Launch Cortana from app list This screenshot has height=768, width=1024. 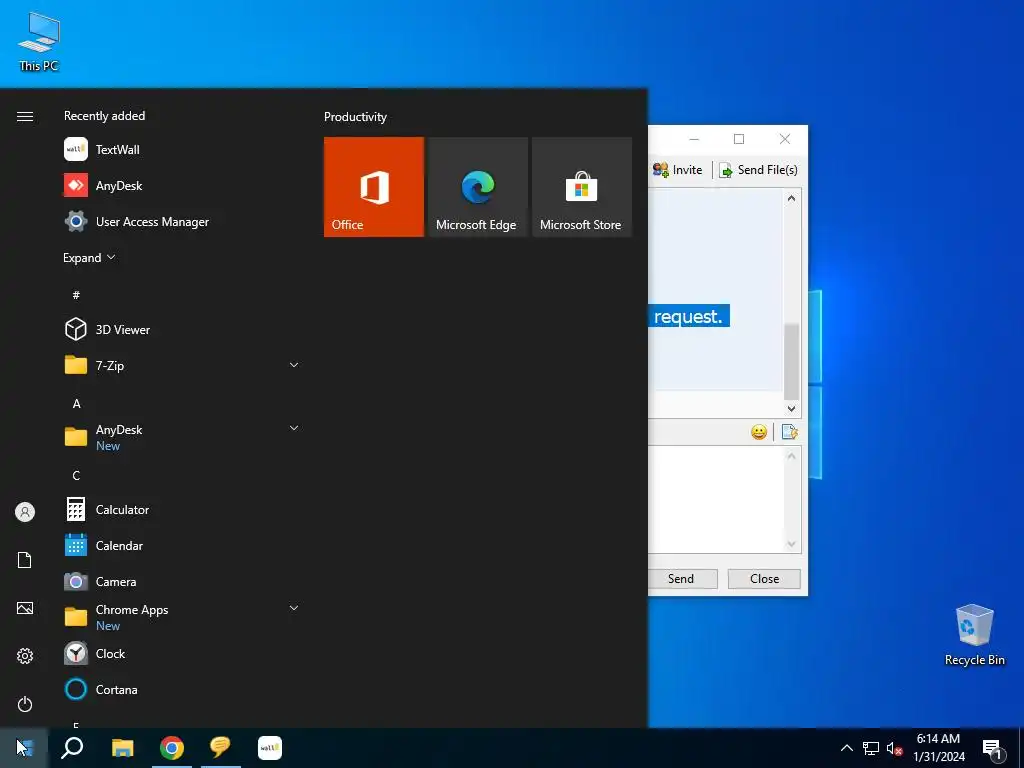pyautogui.click(x=183, y=689)
